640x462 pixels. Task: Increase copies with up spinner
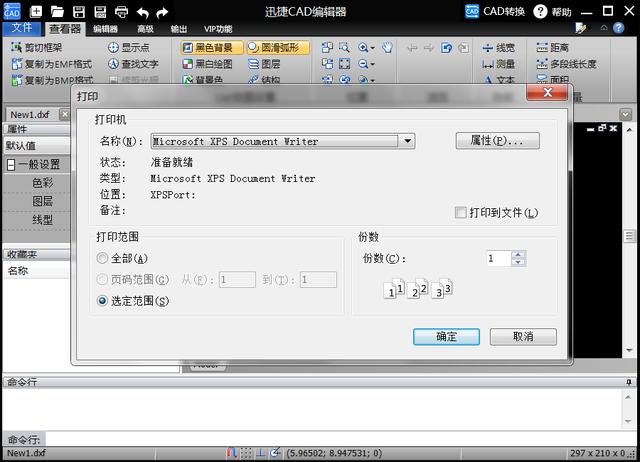[x=518, y=254]
